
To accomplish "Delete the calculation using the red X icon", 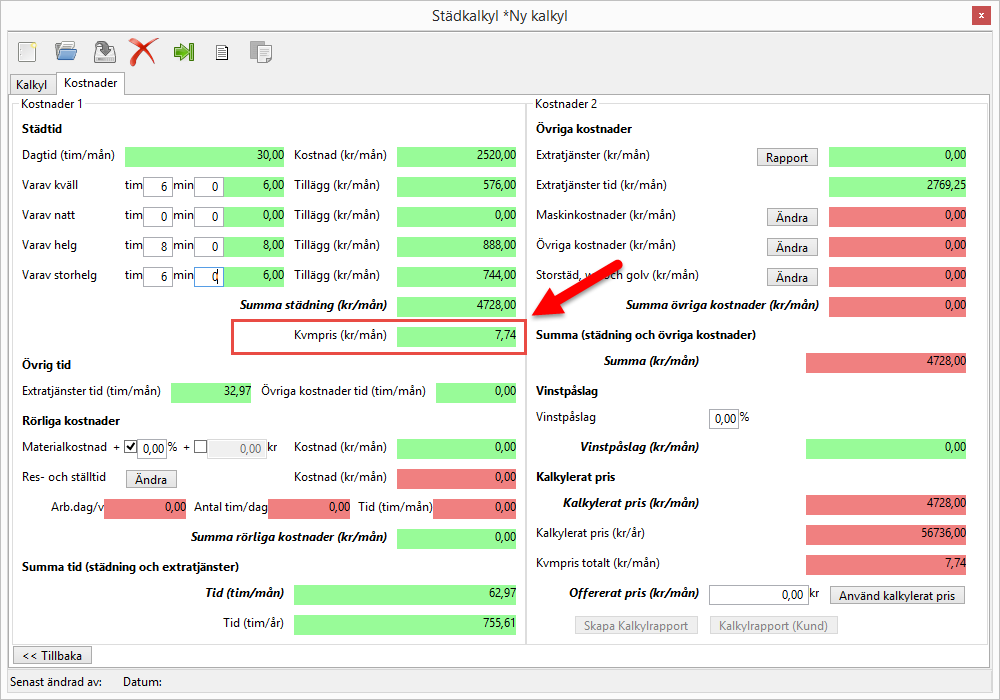I will tap(143, 52).
